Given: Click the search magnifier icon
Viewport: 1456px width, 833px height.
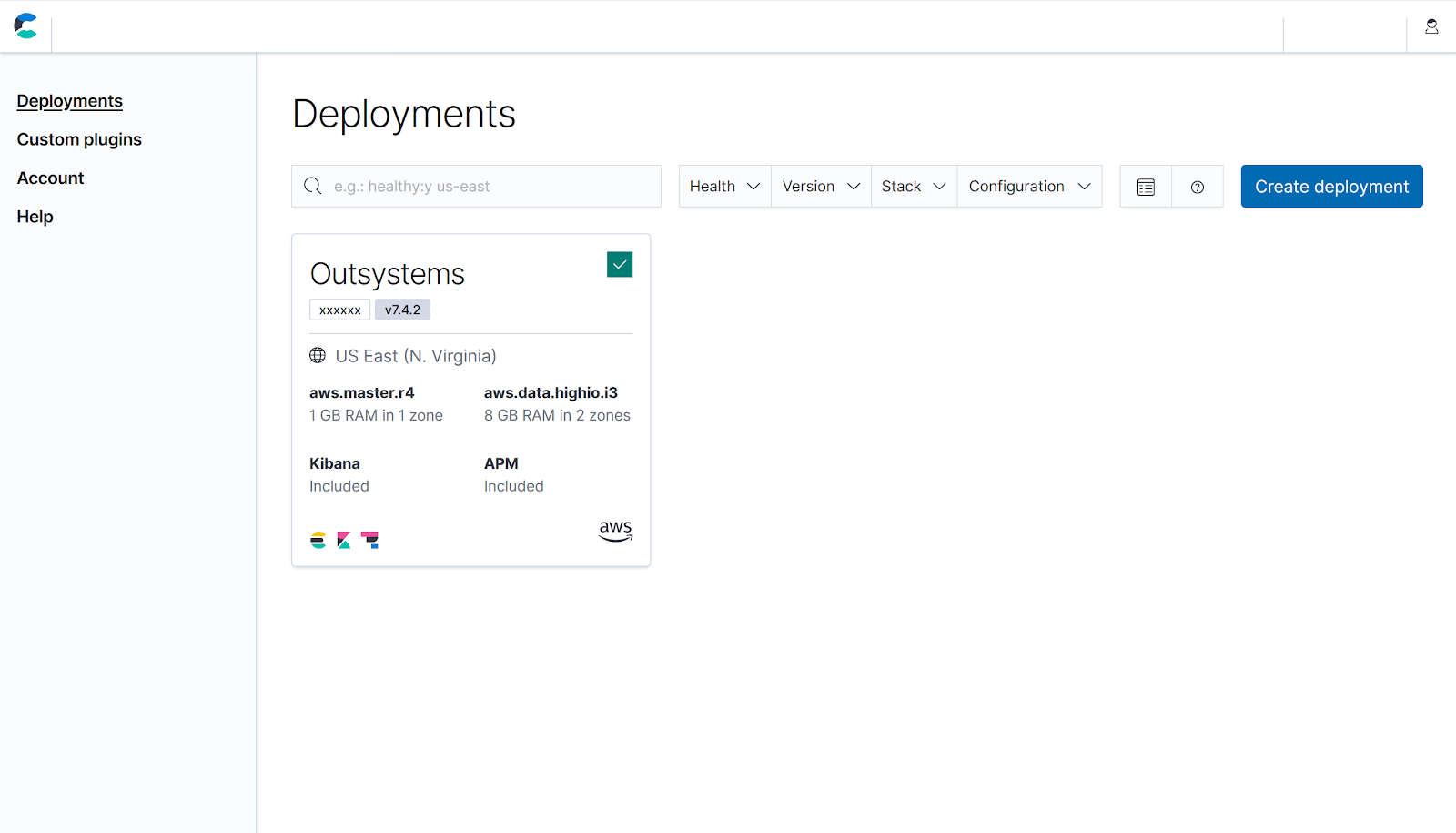Looking at the screenshot, I should point(313,186).
